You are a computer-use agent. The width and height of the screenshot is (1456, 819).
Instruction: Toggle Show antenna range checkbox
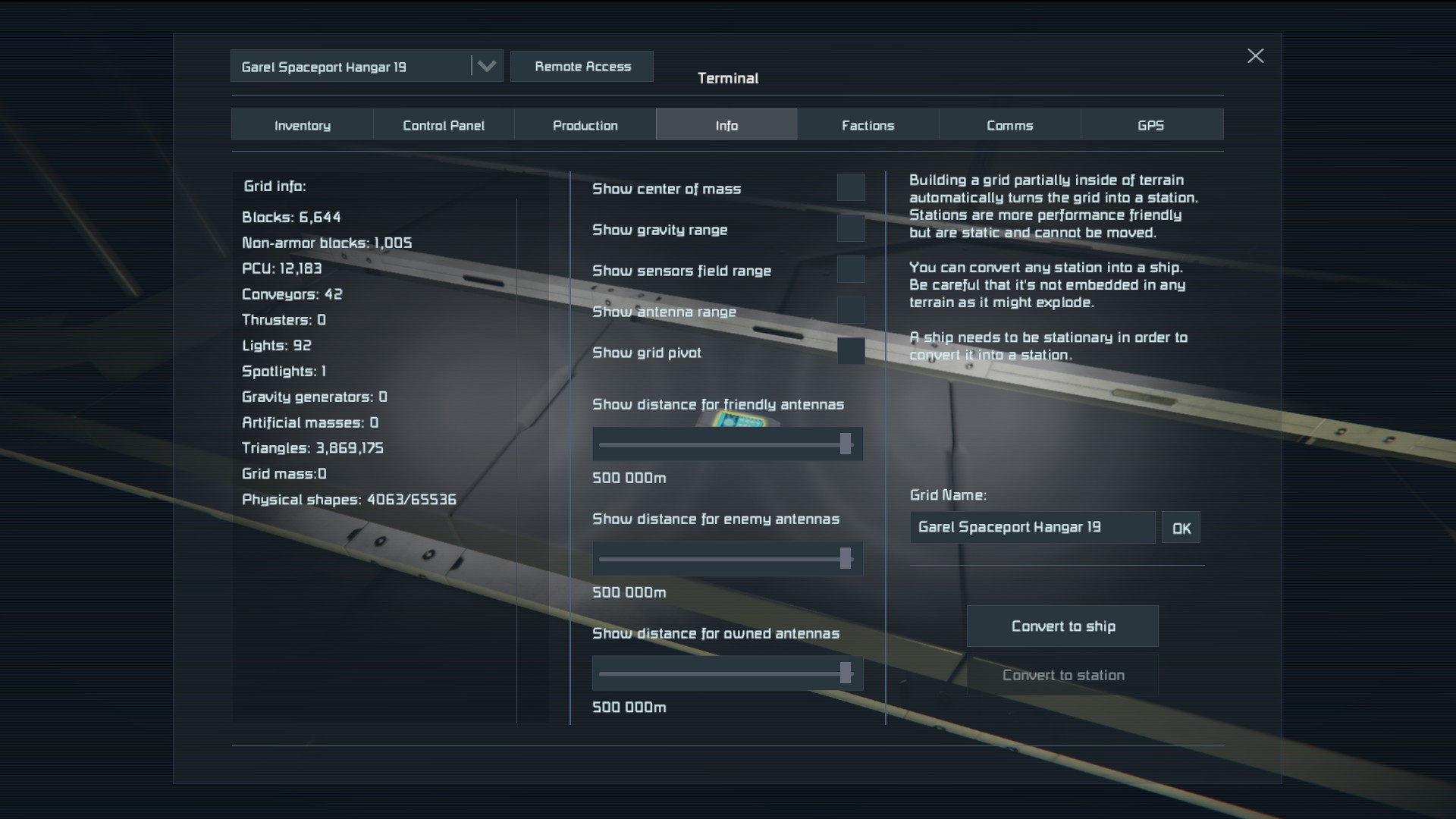tap(850, 311)
